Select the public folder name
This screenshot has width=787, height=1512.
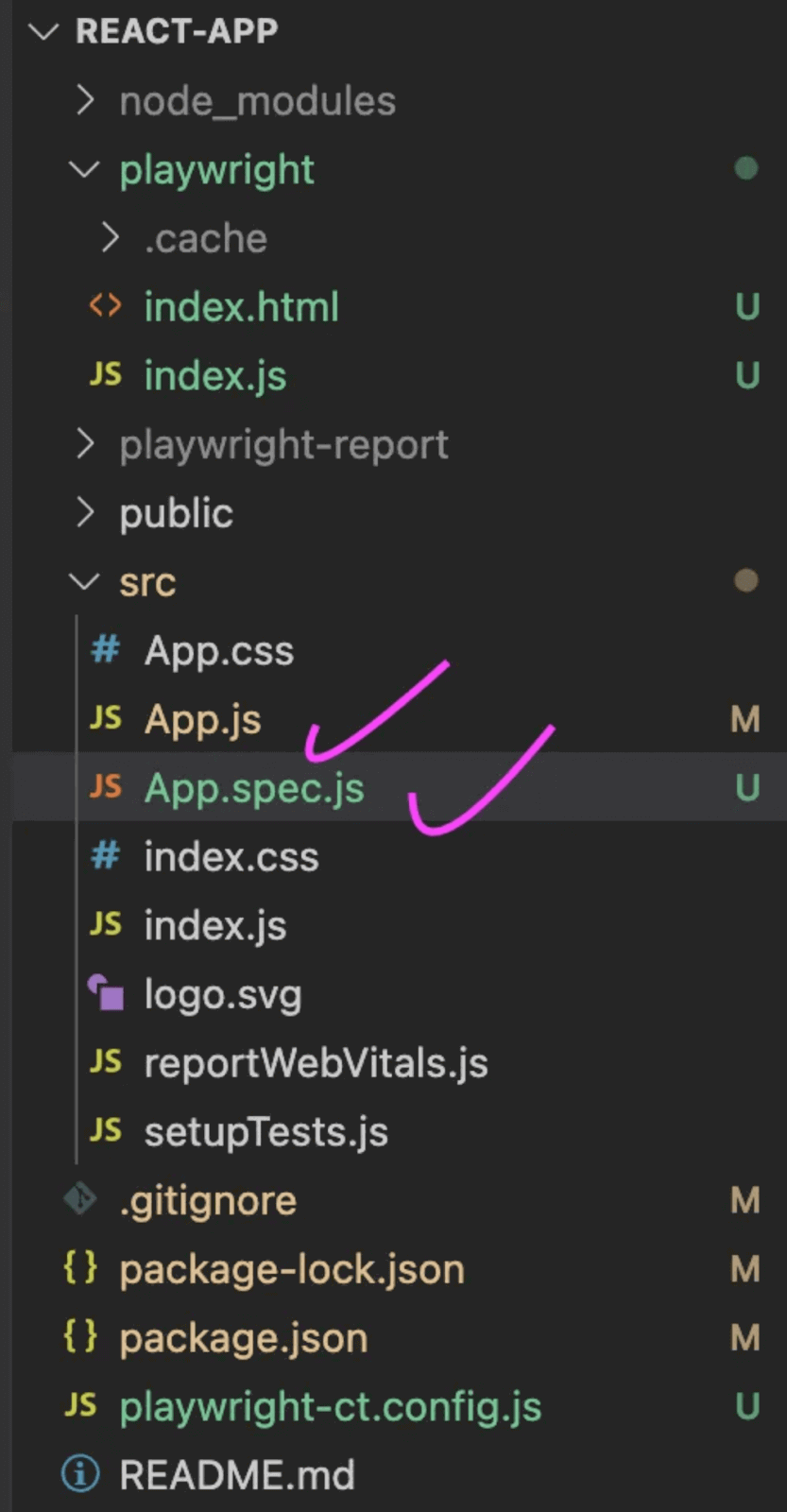click(176, 513)
